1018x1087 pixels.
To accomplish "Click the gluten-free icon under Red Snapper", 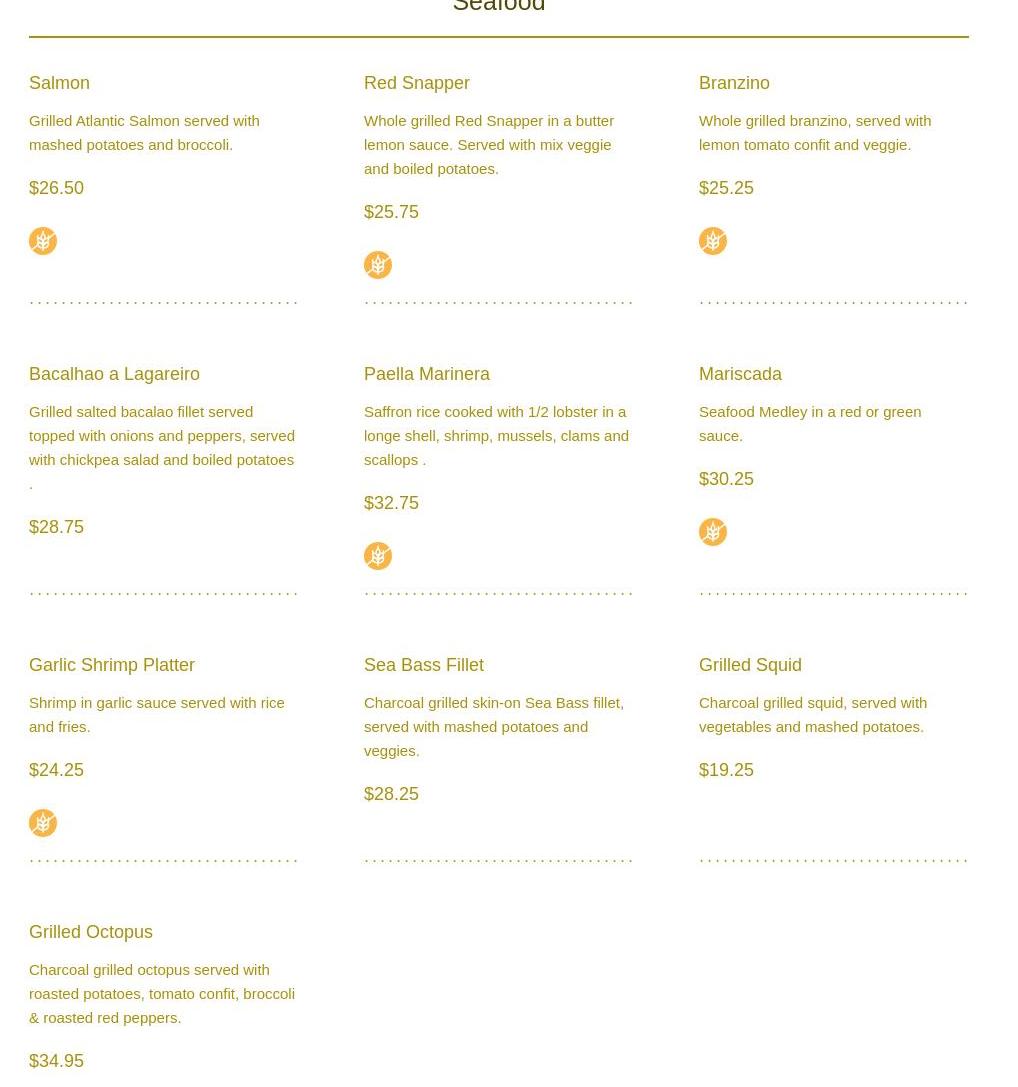I will click(378, 265).
